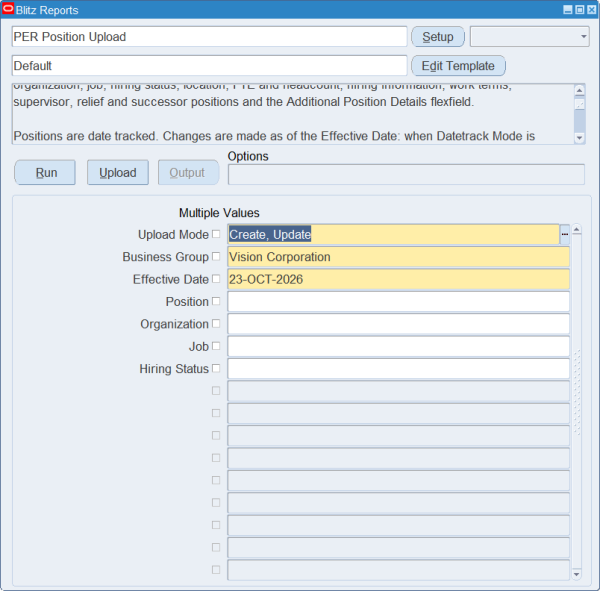Click the Oracle icon in title bar
The height and width of the screenshot is (591, 600).
click(x=8, y=9)
